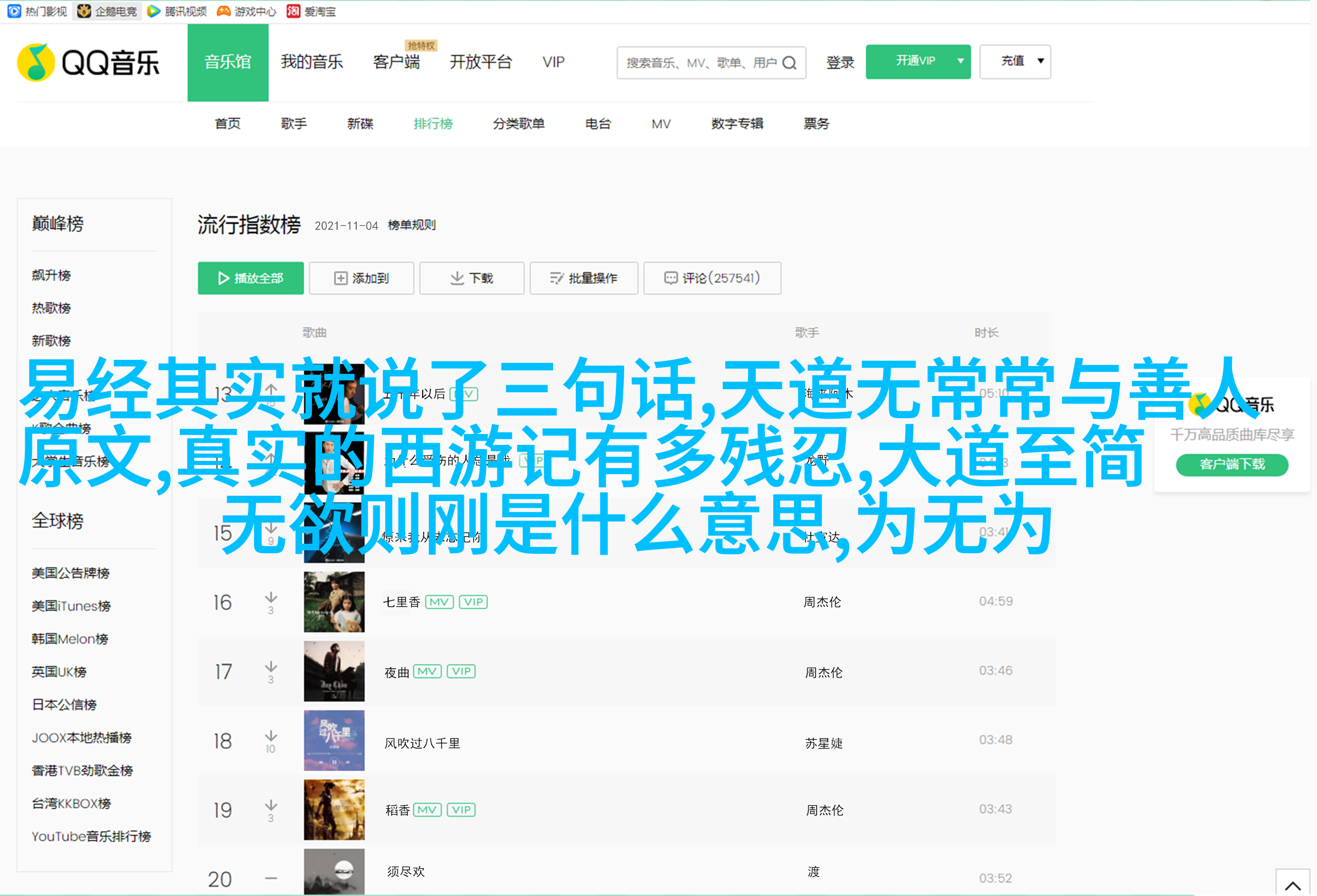Open 香港TVB劲歌金榜 chart
This screenshot has height=896, width=1317.
83,770
